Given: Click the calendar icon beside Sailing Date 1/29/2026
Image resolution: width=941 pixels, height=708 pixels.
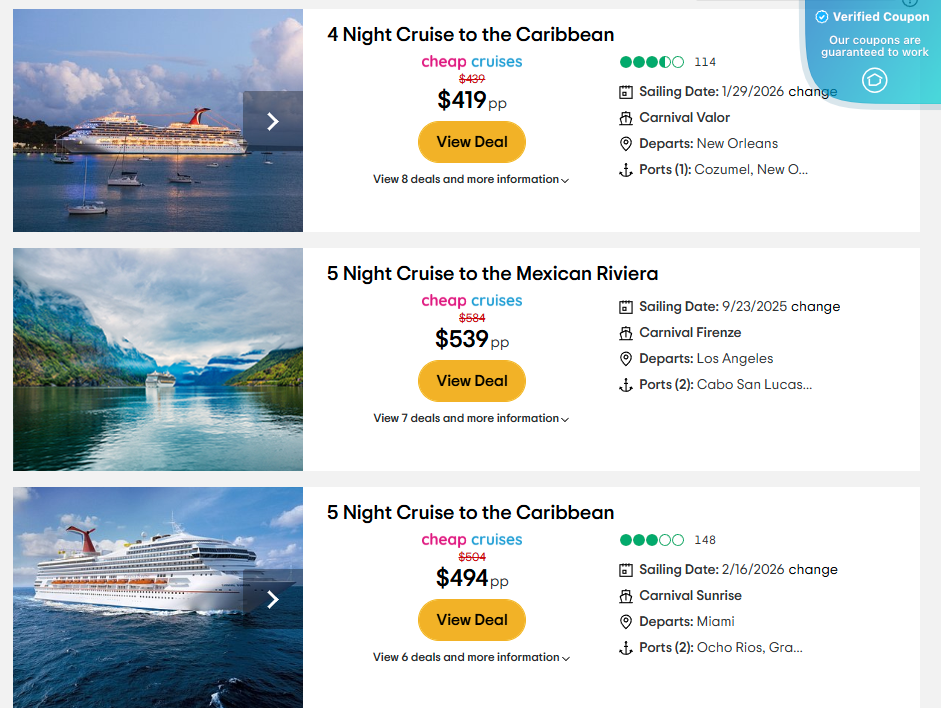Looking at the screenshot, I should (625, 91).
